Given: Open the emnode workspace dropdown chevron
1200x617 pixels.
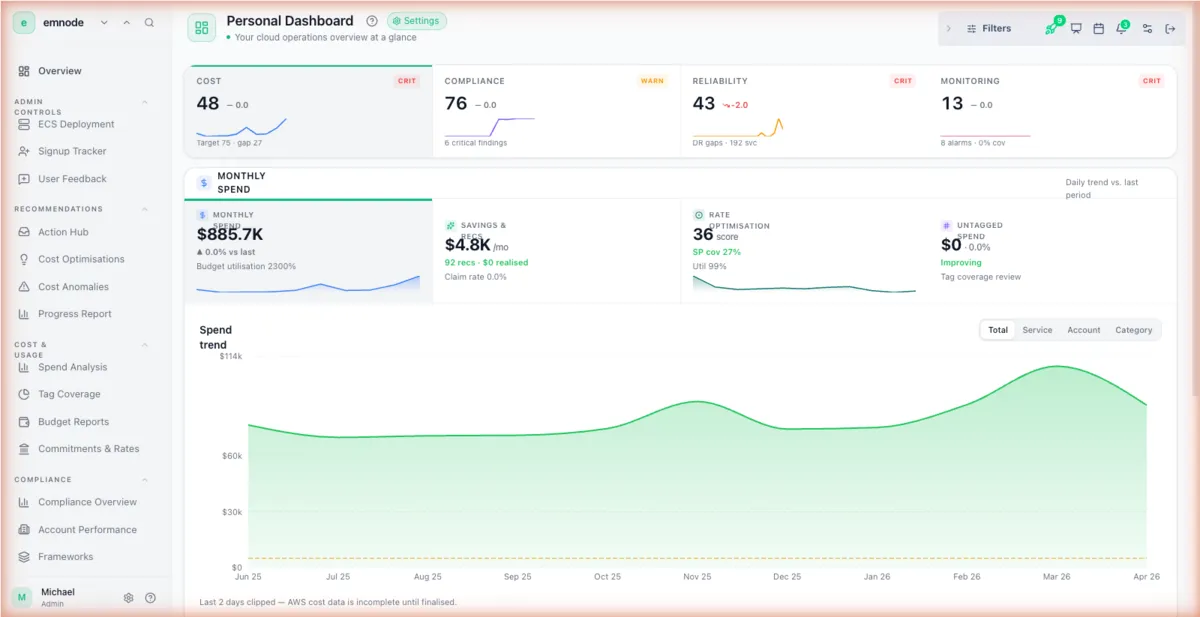Looking at the screenshot, I should tap(104, 22).
